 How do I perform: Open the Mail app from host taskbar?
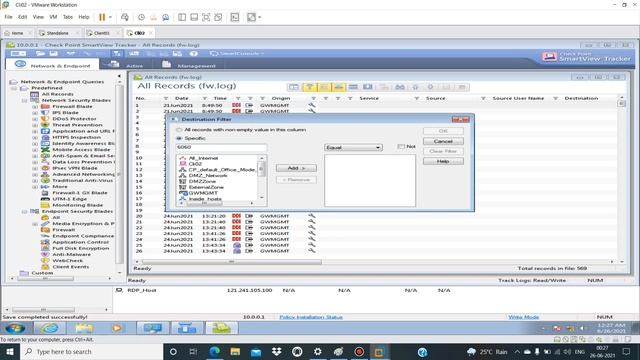(256, 351)
